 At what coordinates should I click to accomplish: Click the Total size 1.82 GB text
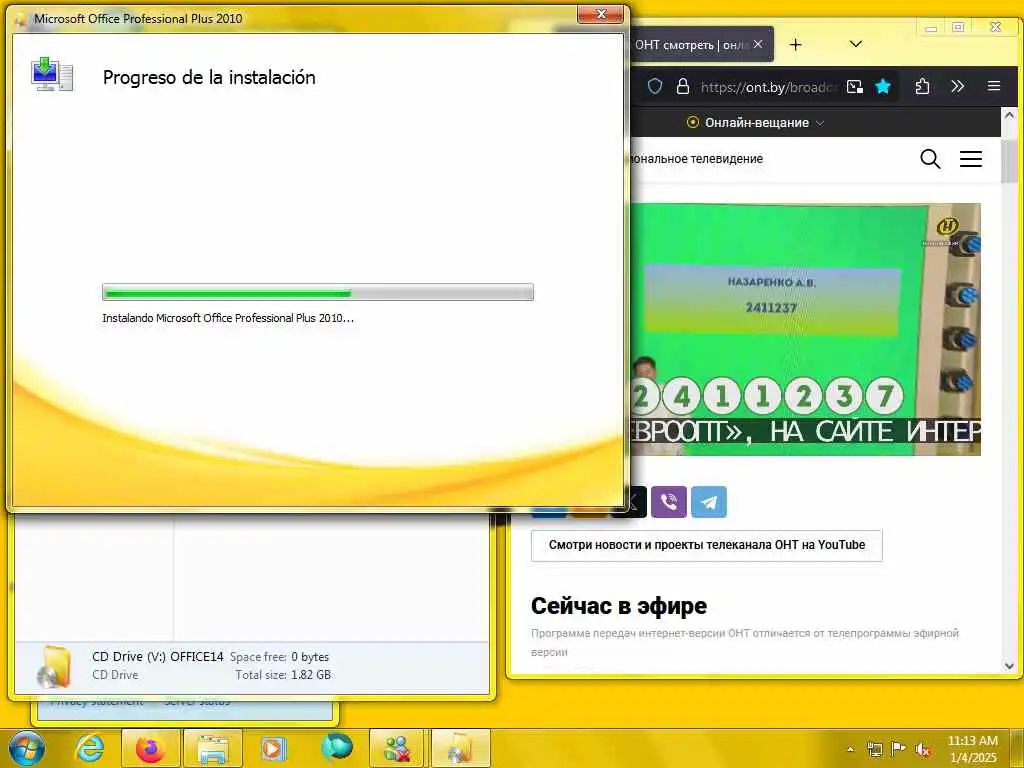283,675
